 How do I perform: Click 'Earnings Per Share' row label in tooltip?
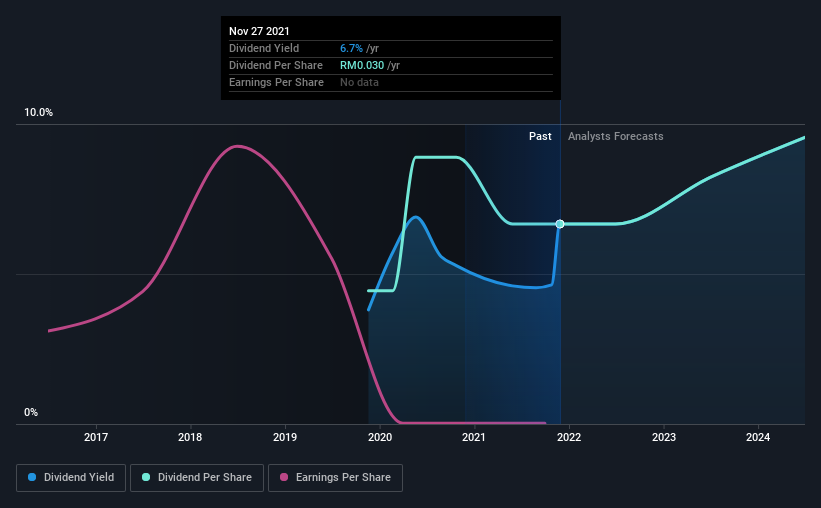point(276,82)
